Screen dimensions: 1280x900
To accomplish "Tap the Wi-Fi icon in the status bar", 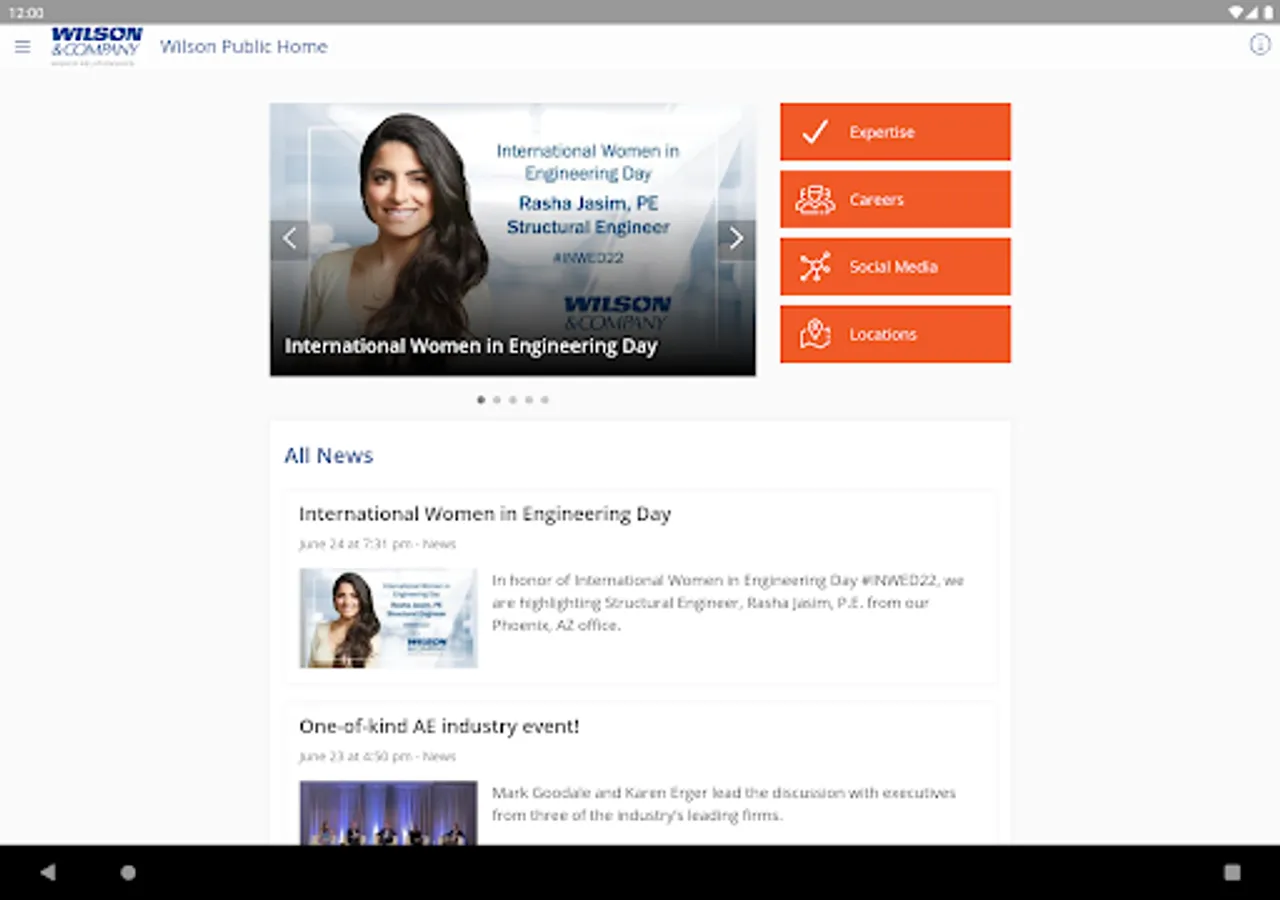I will click(1236, 13).
